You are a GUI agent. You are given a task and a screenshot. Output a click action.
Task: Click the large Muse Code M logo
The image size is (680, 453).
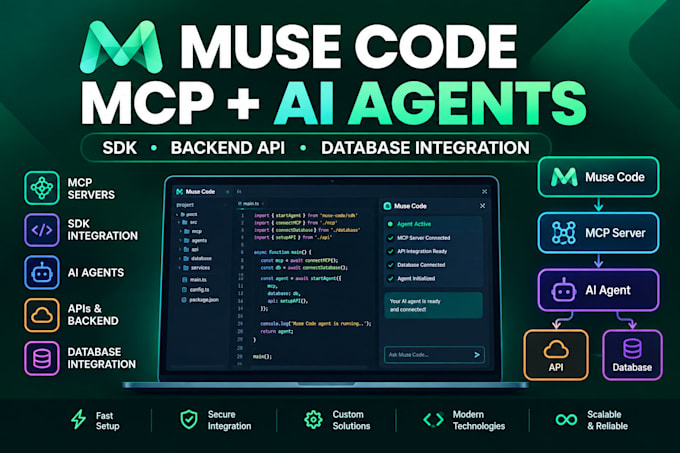point(121,47)
